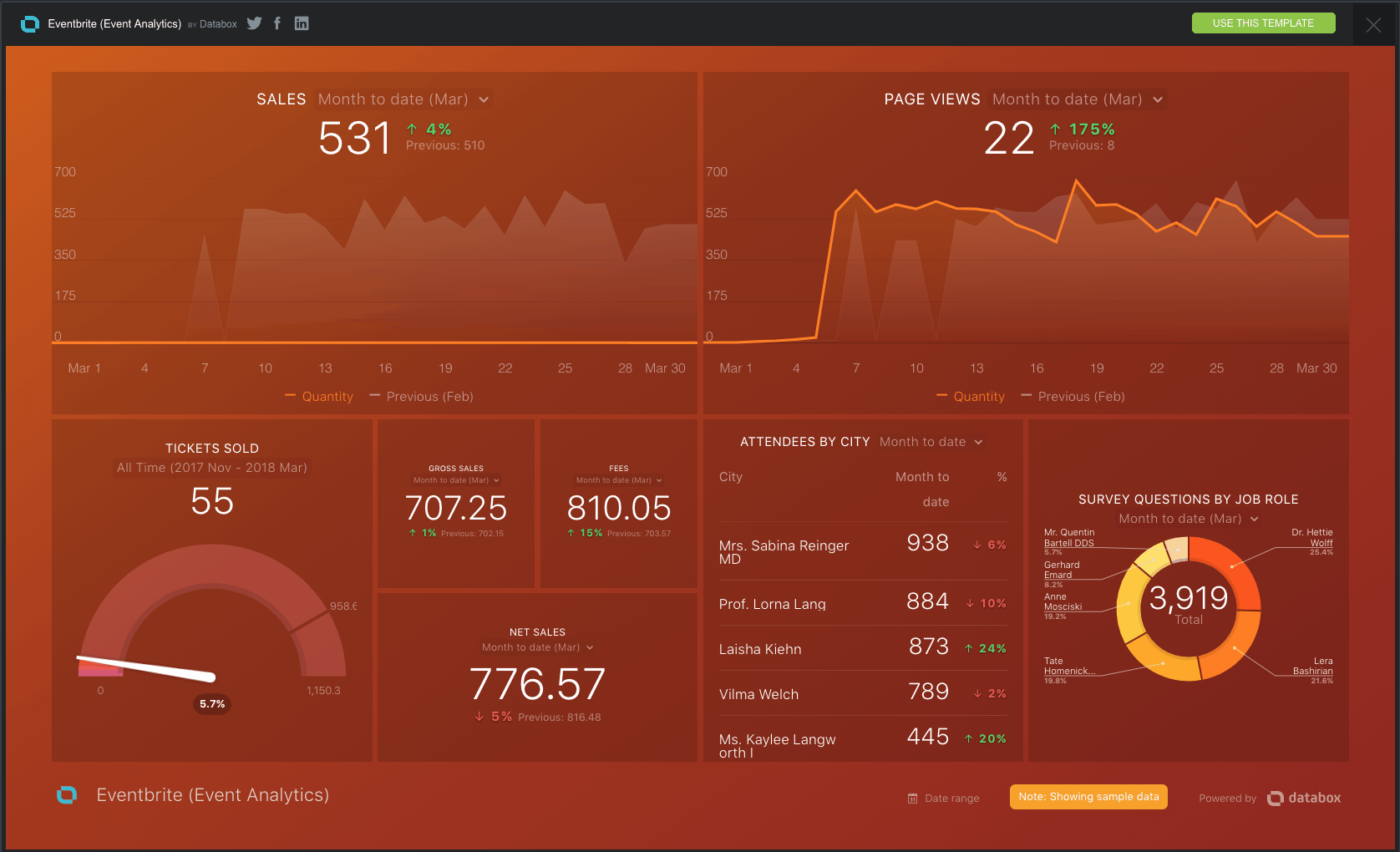Click the databox logo in footer
Image resolution: width=1400 pixels, height=852 pixels.
(1304, 798)
